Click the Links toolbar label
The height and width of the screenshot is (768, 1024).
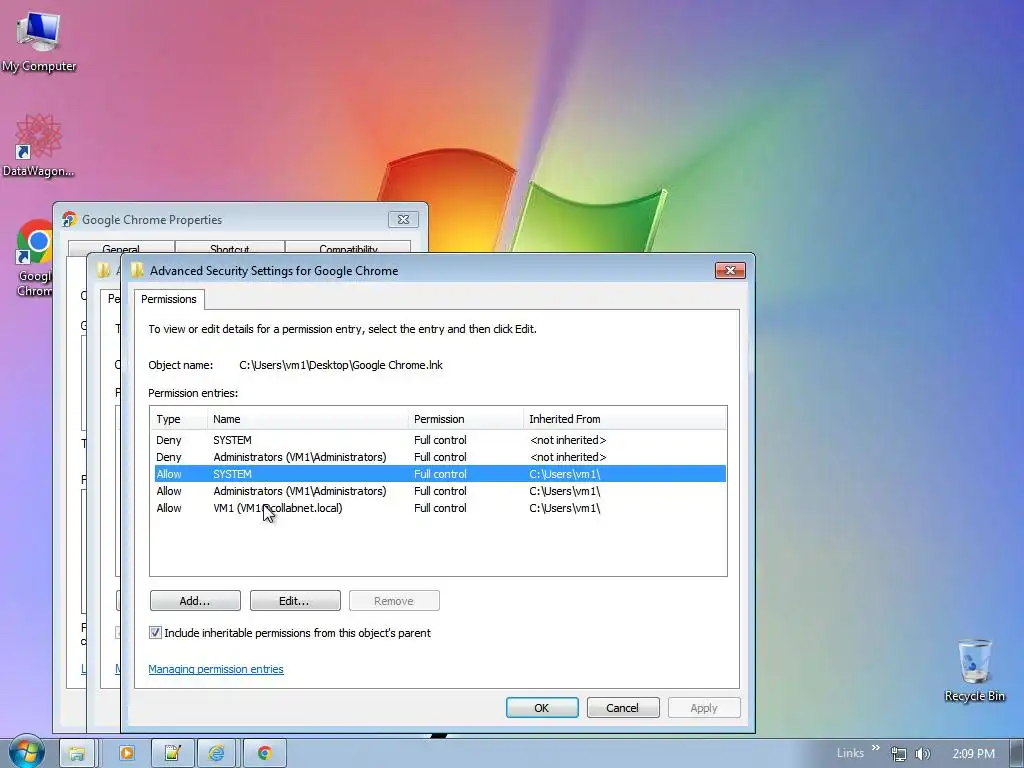(x=850, y=753)
